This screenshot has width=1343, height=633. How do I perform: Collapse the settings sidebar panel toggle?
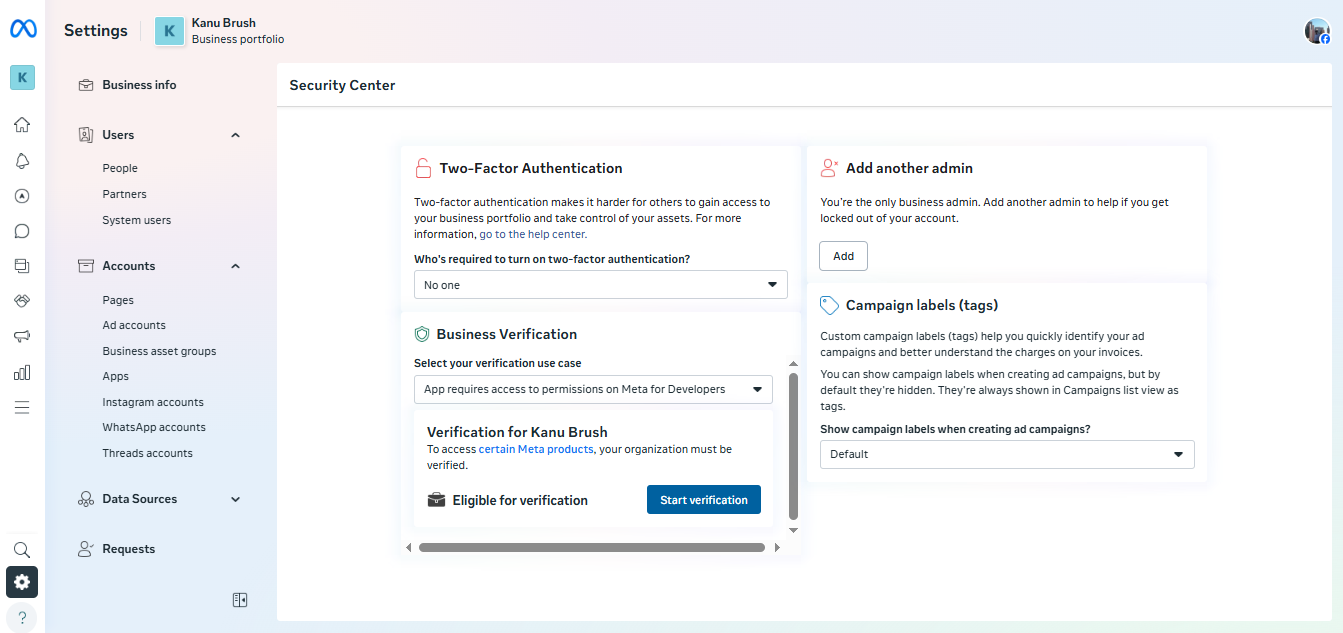(239, 600)
